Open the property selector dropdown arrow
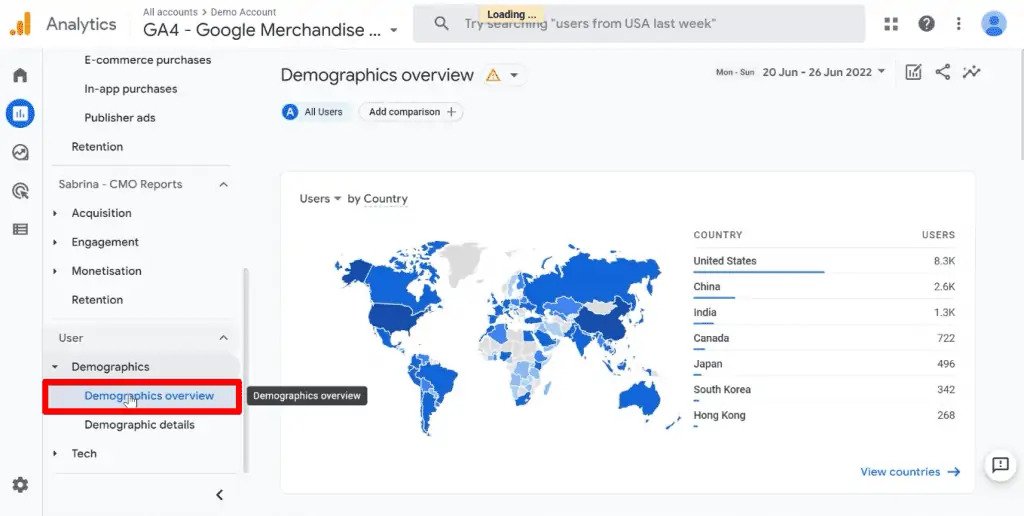Image resolution: width=1024 pixels, height=516 pixels. 393,30
